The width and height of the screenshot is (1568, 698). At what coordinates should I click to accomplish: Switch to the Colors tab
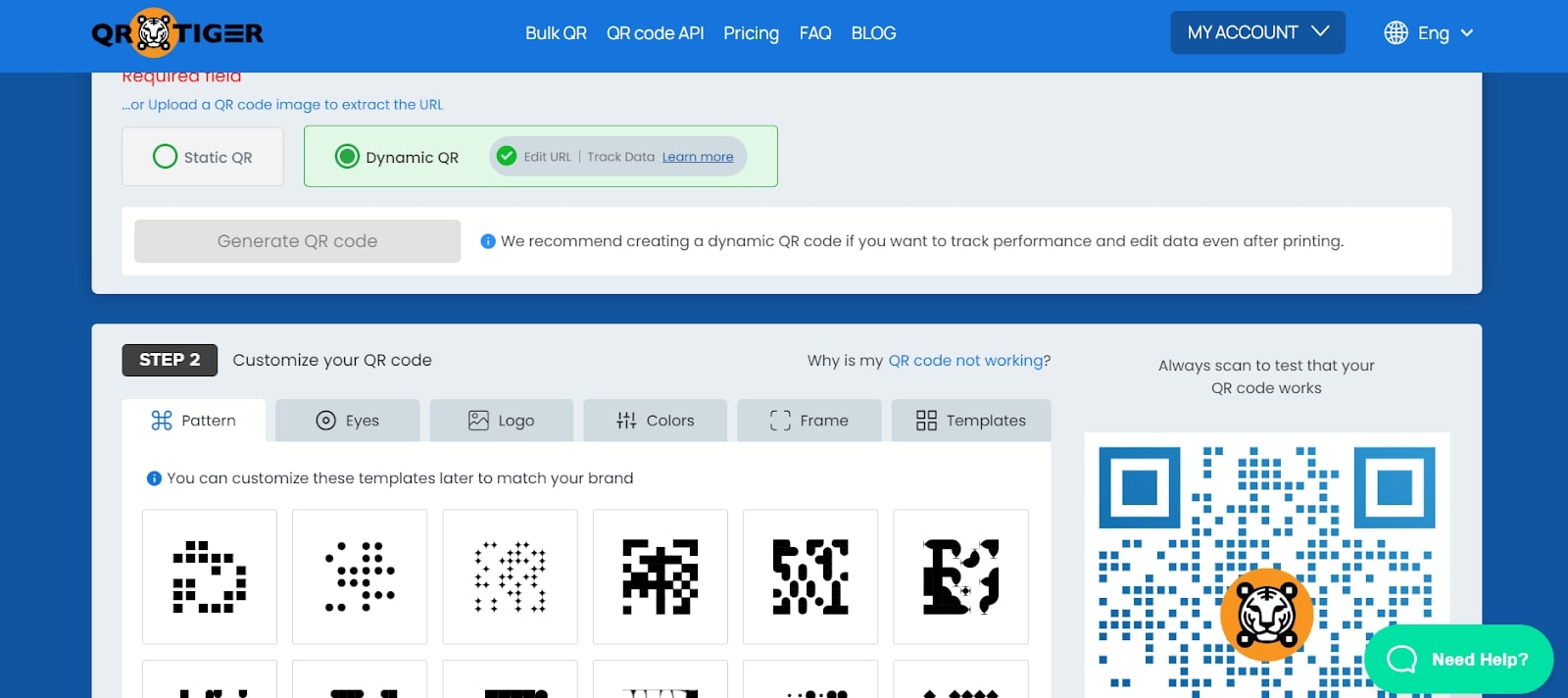tap(656, 421)
